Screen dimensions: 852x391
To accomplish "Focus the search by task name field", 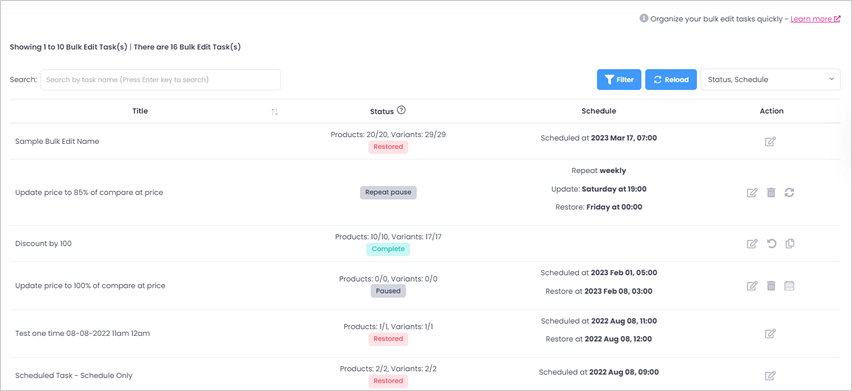I will [161, 79].
